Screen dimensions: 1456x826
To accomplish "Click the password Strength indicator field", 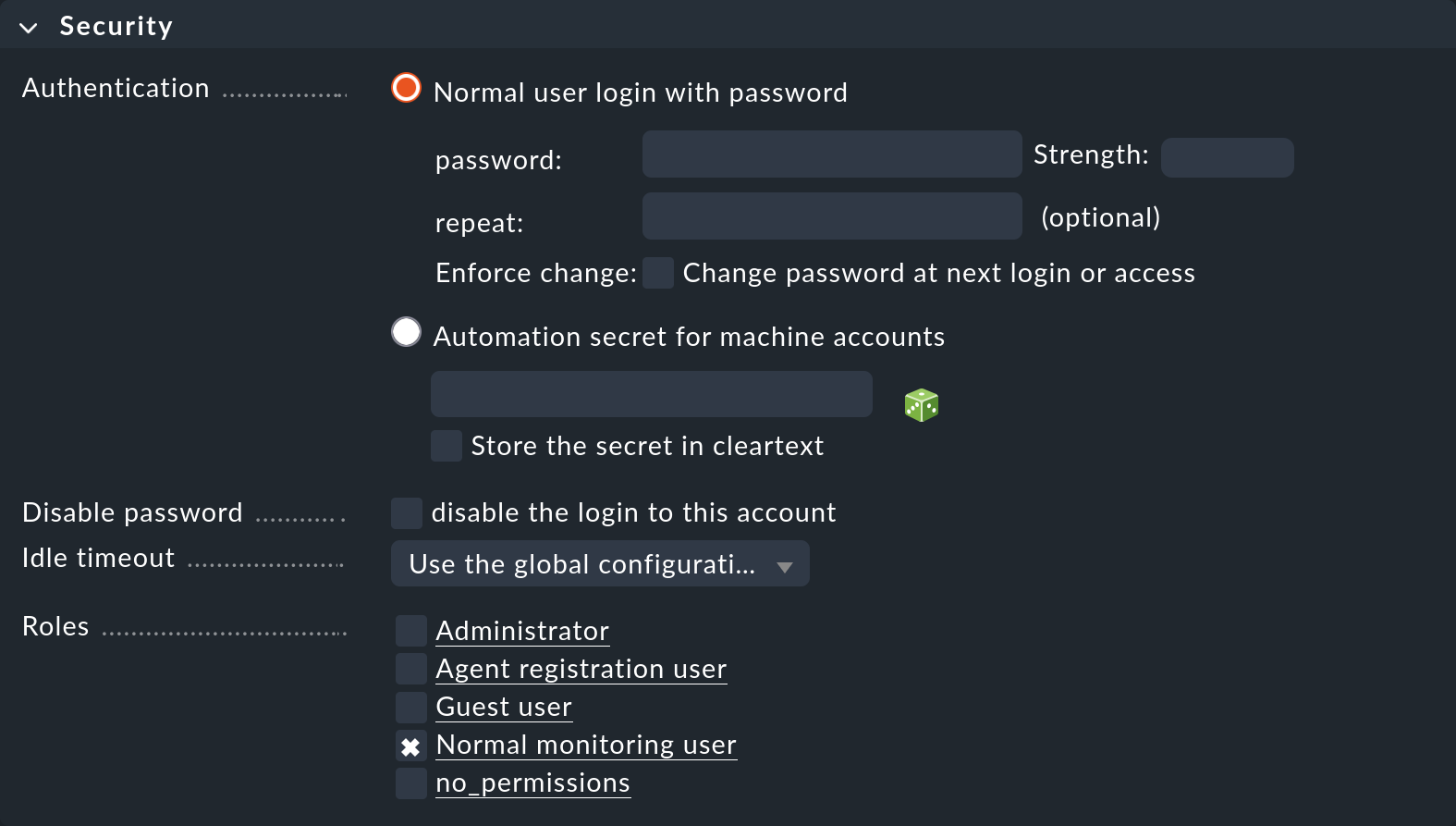I will tap(1227, 157).
